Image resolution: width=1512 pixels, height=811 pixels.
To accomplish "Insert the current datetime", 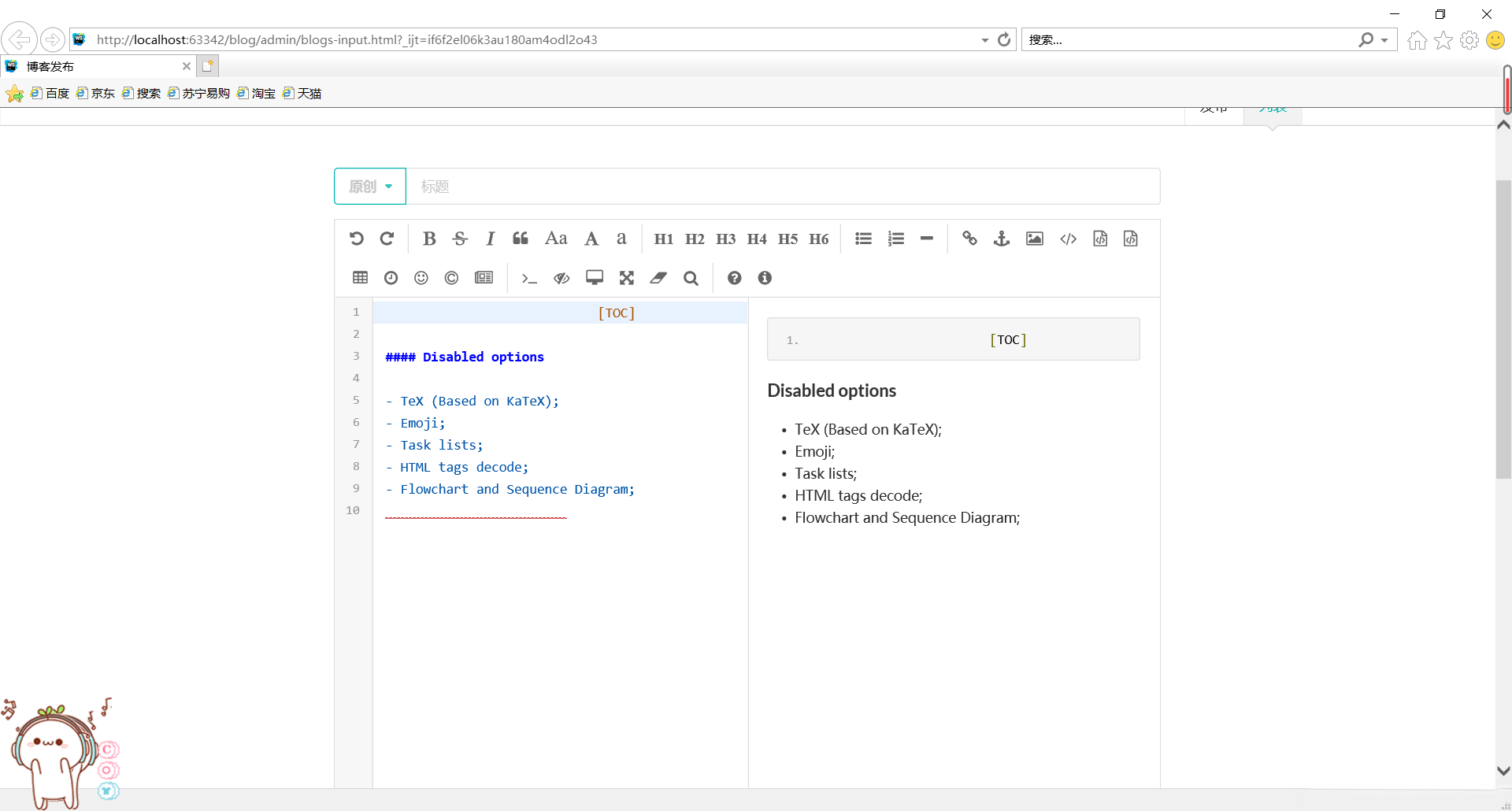I will (x=391, y=278).
